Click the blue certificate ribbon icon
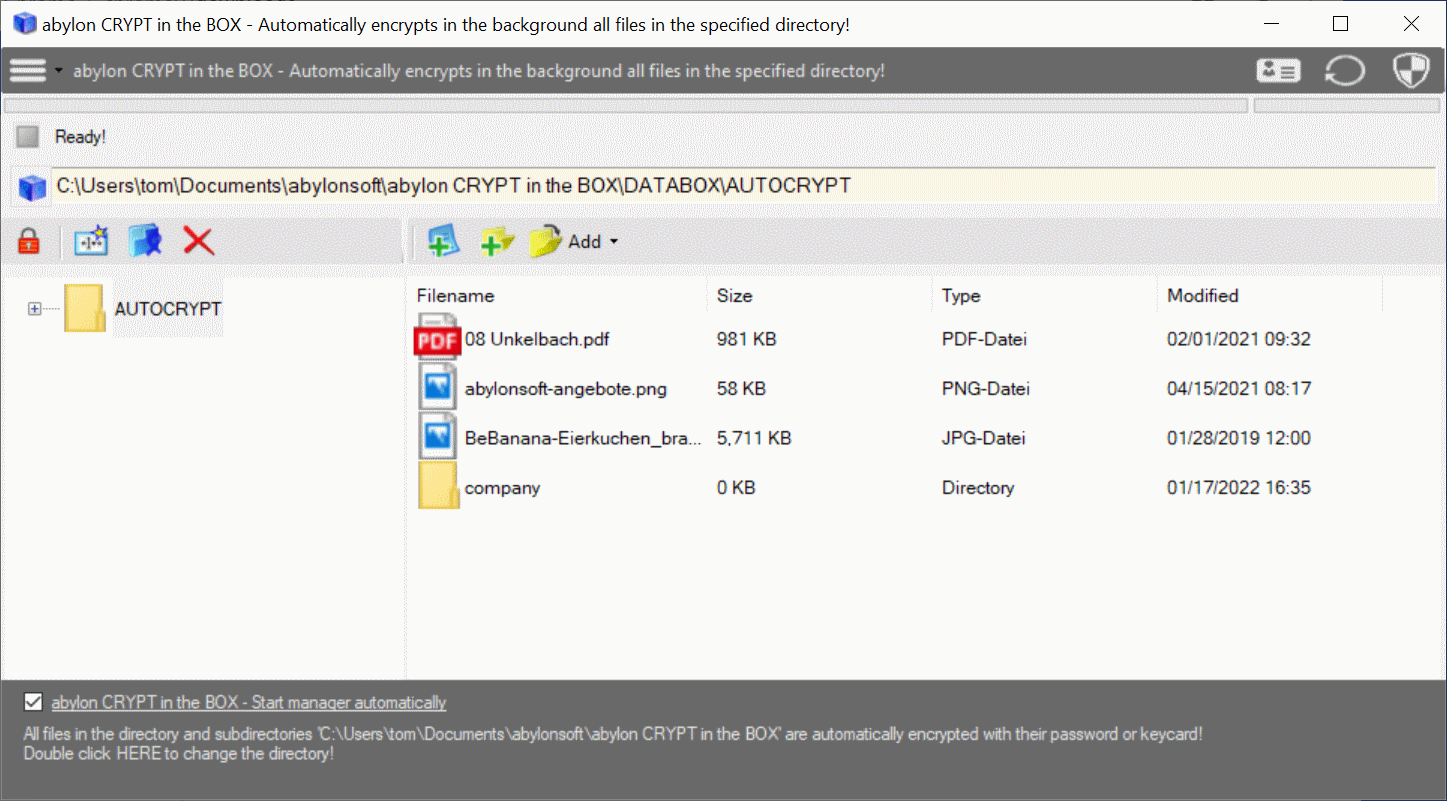The width and height of the screenshot is (1447, 801). (145, 241)
